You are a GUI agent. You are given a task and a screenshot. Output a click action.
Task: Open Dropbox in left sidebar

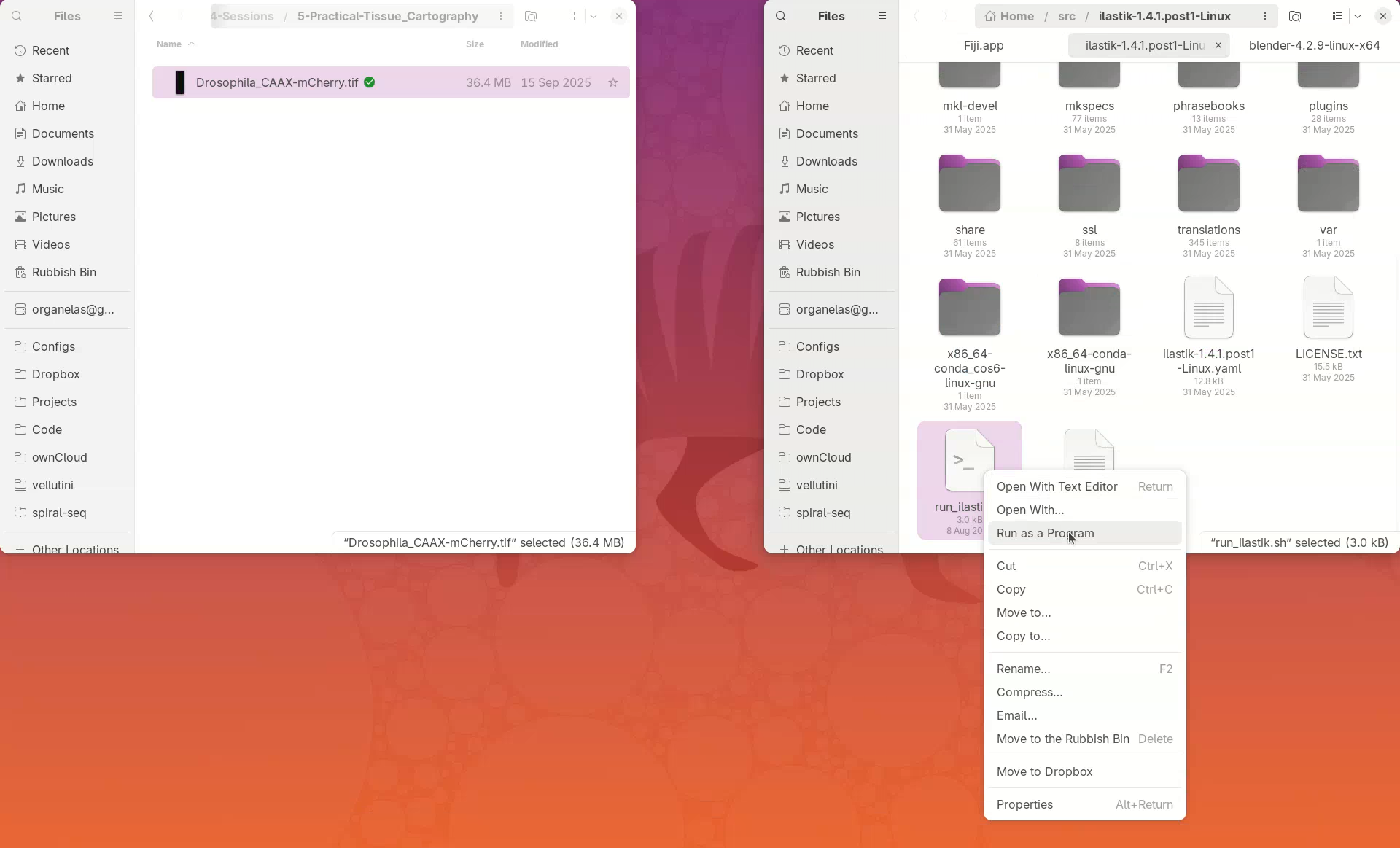click(x=55, y=374)
